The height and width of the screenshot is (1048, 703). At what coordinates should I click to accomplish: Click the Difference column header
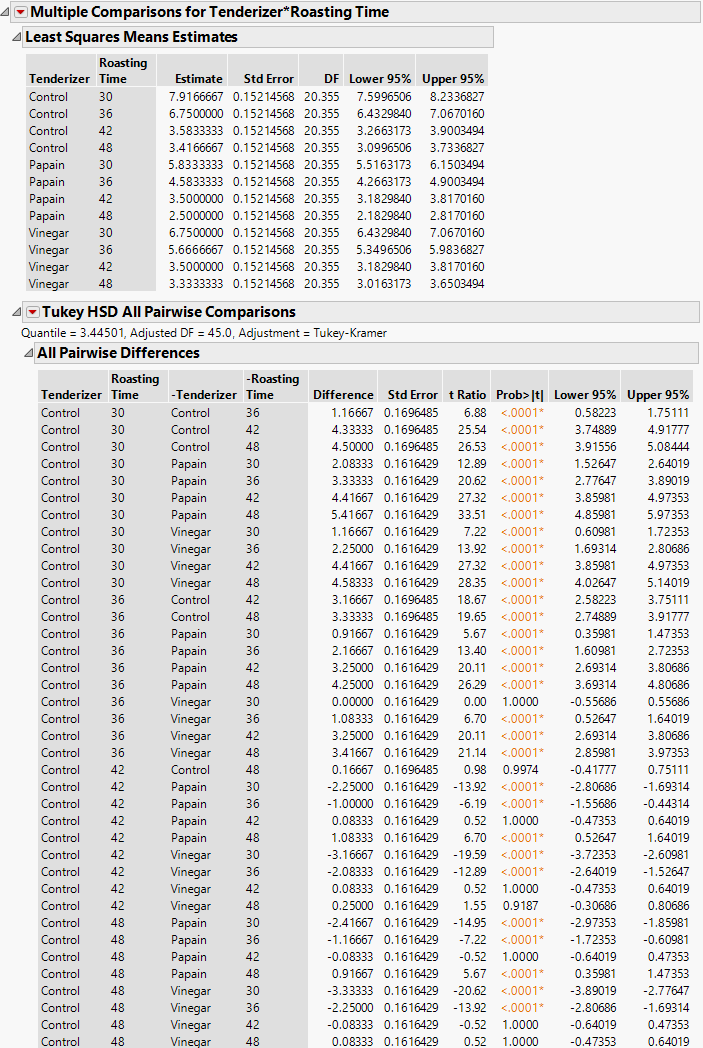click(343, 395)
